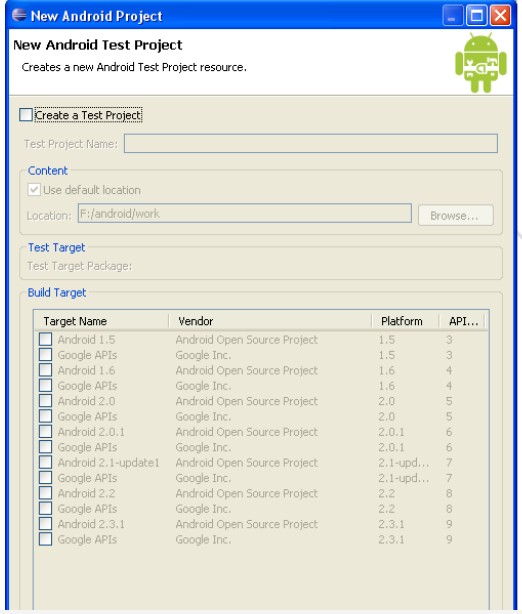
Task: Toggle the Use default location checkbox
Action: [34, 190]
